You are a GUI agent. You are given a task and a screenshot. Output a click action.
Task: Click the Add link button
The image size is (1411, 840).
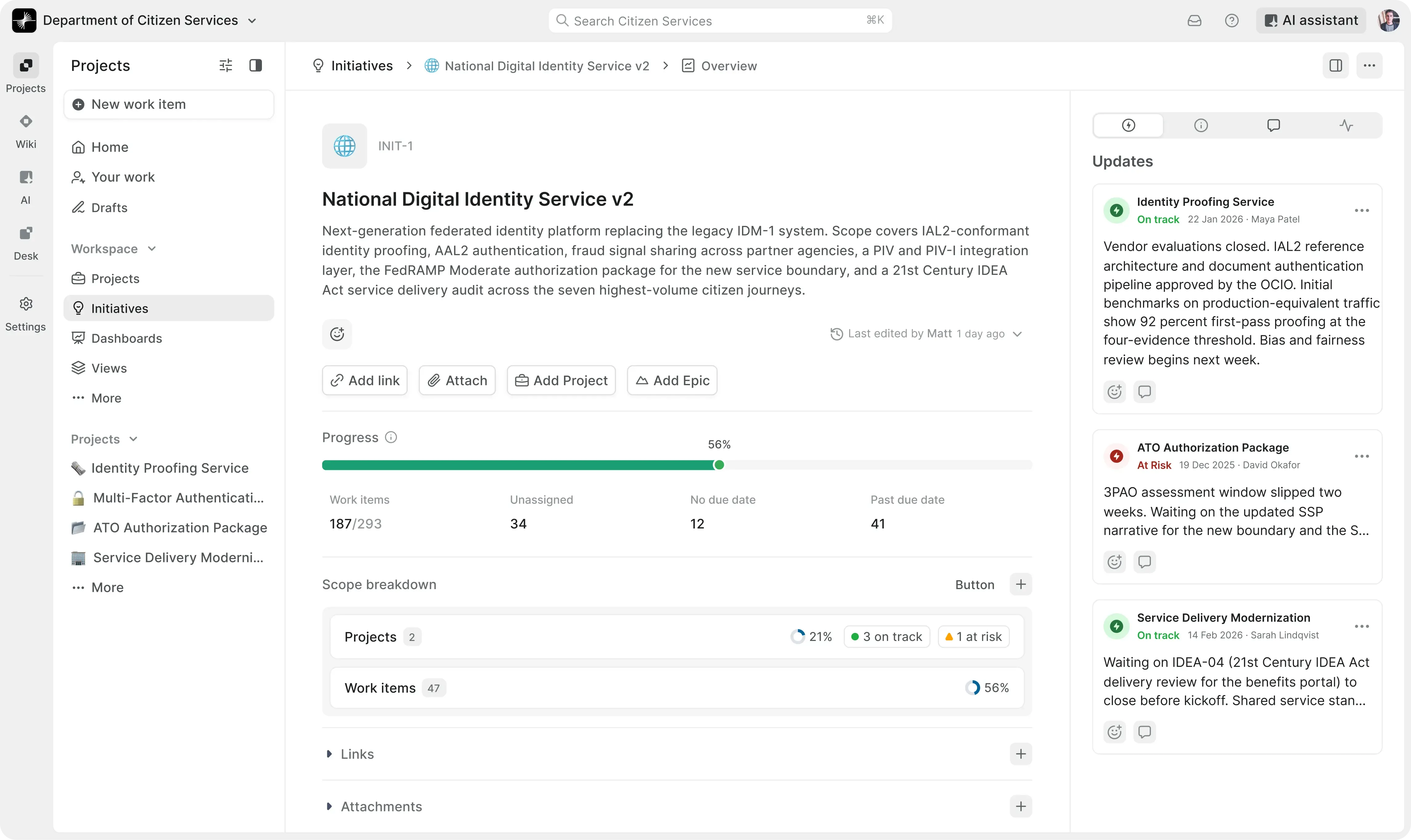pyautogui.click(x=365, y=380)
